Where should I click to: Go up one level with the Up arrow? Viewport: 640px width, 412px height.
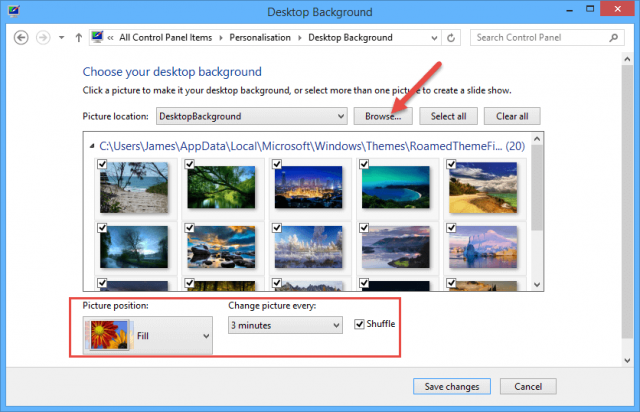(79, 38)
